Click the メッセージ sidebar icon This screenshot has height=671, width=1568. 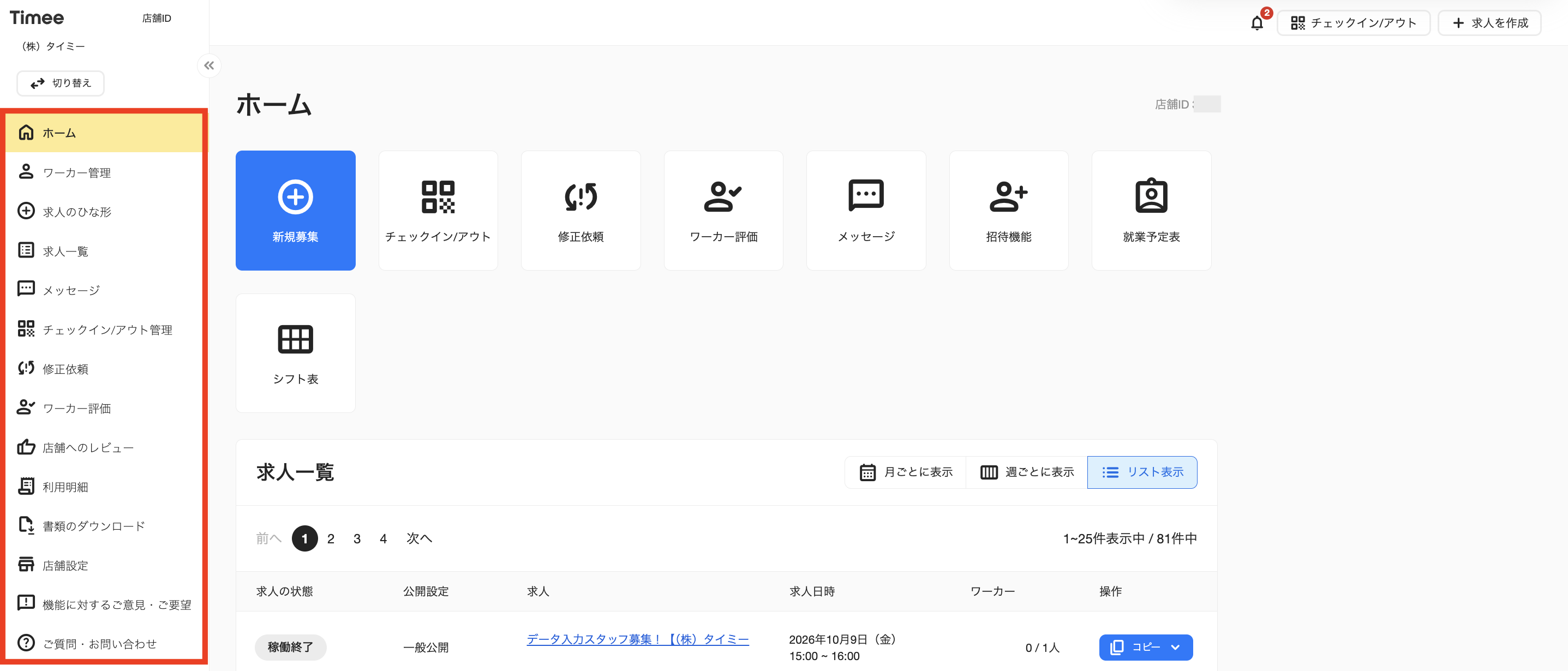point(26,289)
